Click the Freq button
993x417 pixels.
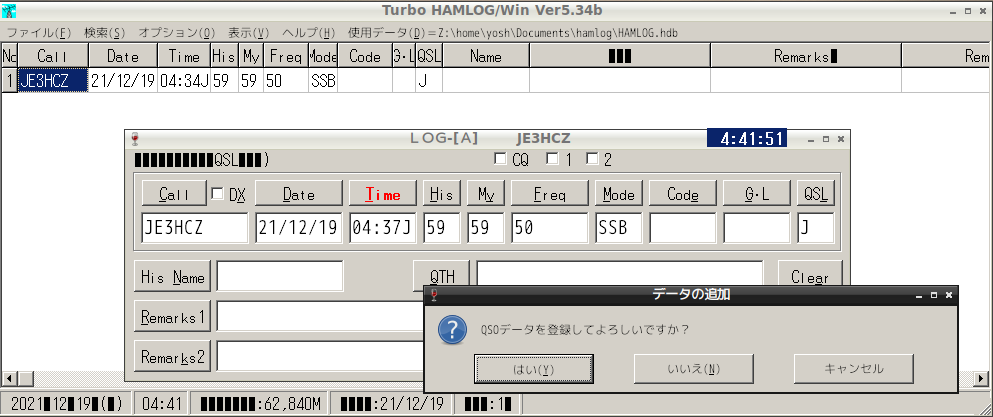click(x=550, y=193)
